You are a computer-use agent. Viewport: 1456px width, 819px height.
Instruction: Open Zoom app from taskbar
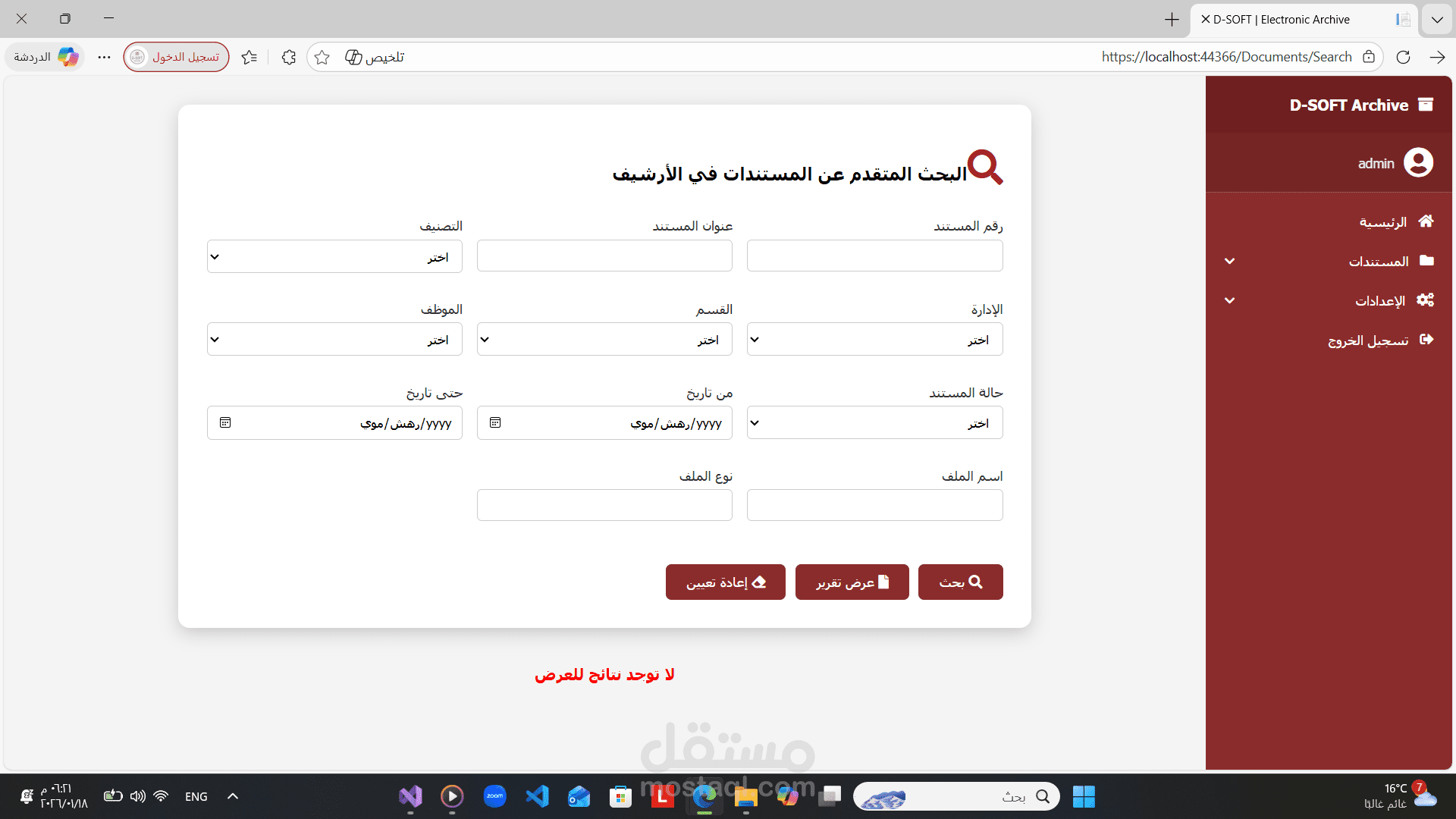tap(494, 796)
